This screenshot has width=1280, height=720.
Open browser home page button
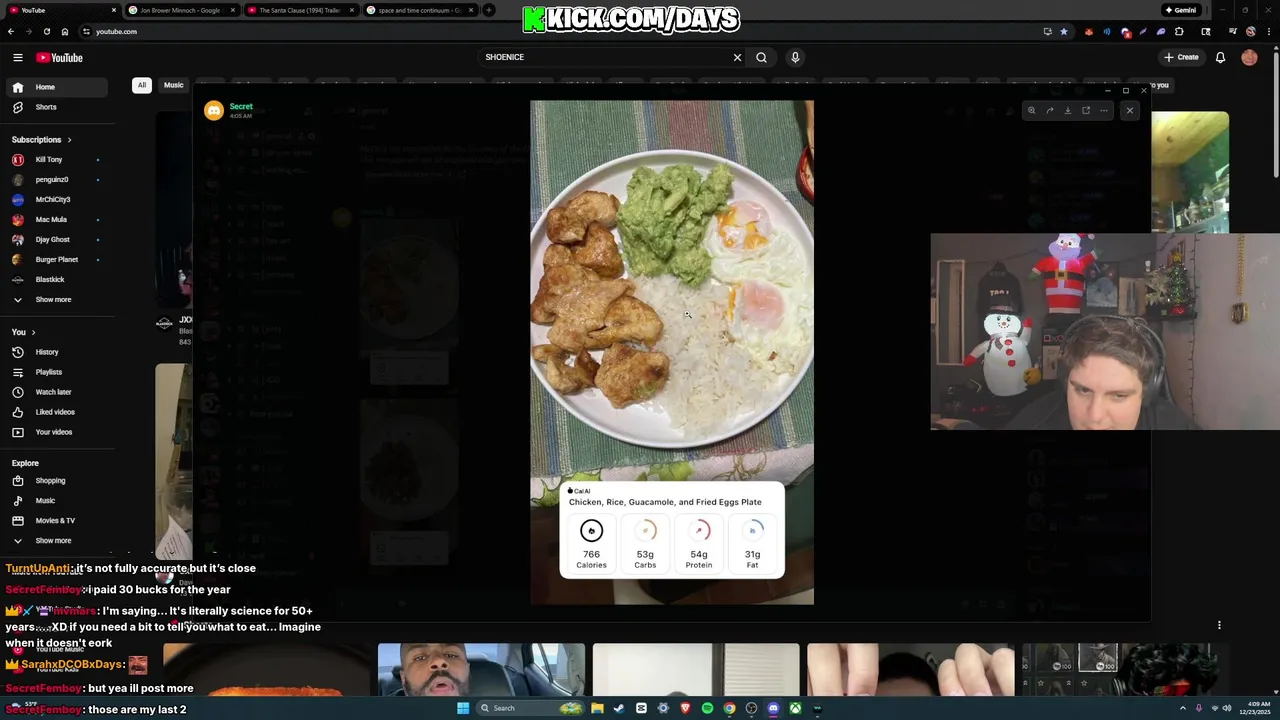(65, 31)
